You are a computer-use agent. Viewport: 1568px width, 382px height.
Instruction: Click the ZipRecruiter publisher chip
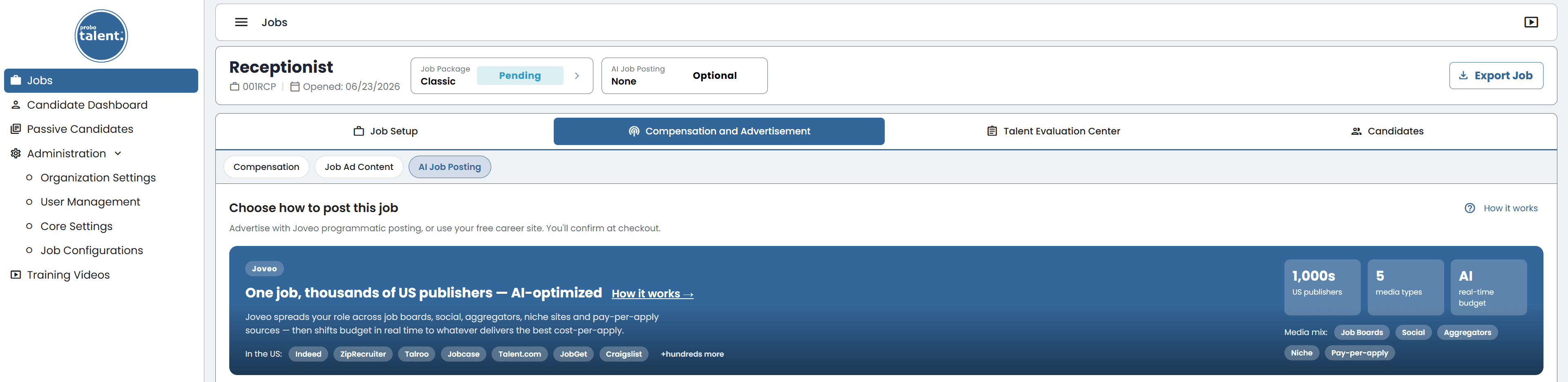[x=363, y=354]
